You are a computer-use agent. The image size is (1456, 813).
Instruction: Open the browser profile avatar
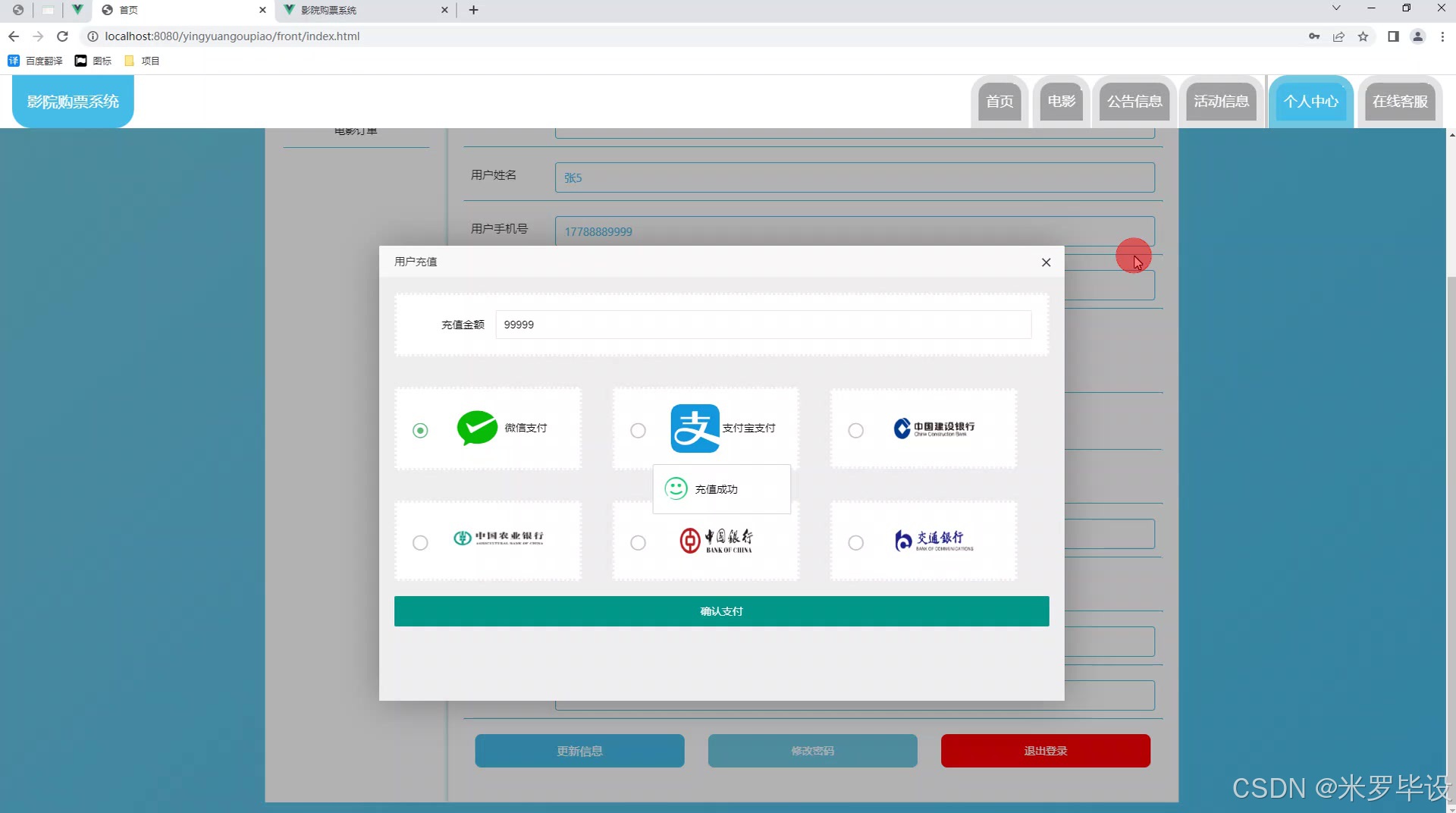point(1417,36)
